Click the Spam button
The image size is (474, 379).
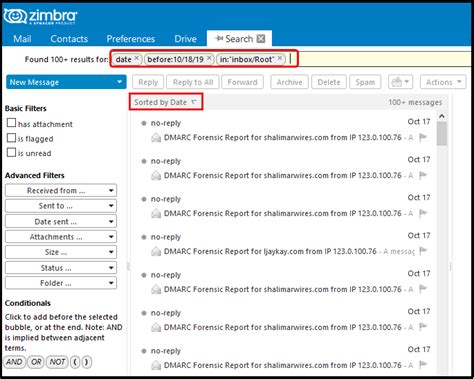[365, 82]
